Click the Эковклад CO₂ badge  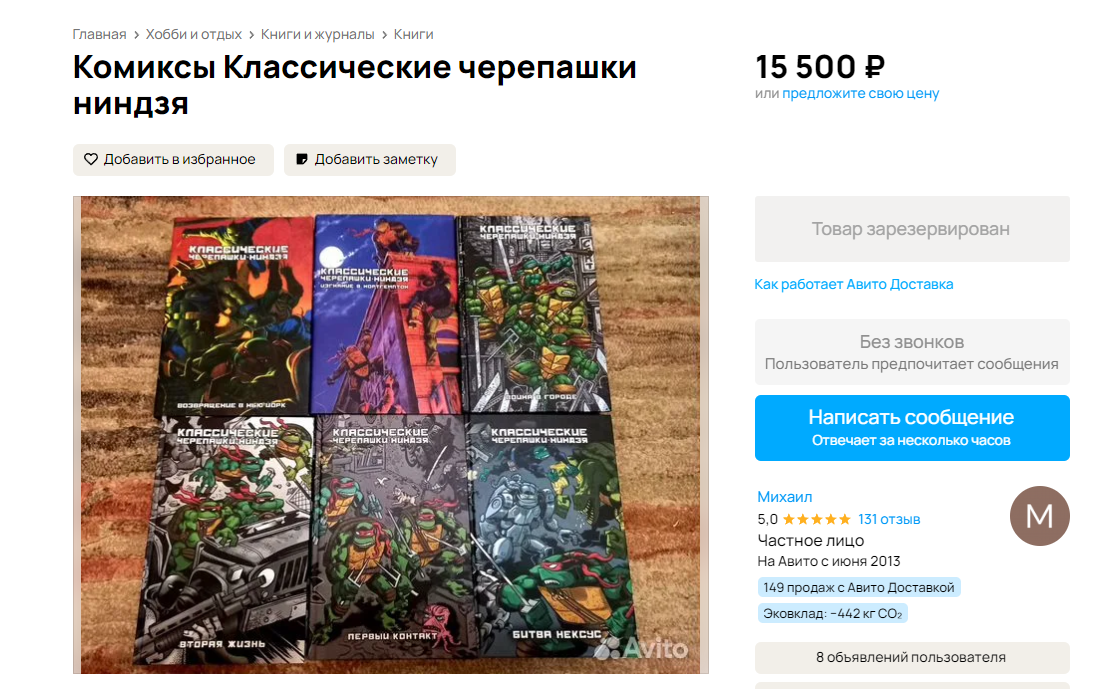pos(833,613)
